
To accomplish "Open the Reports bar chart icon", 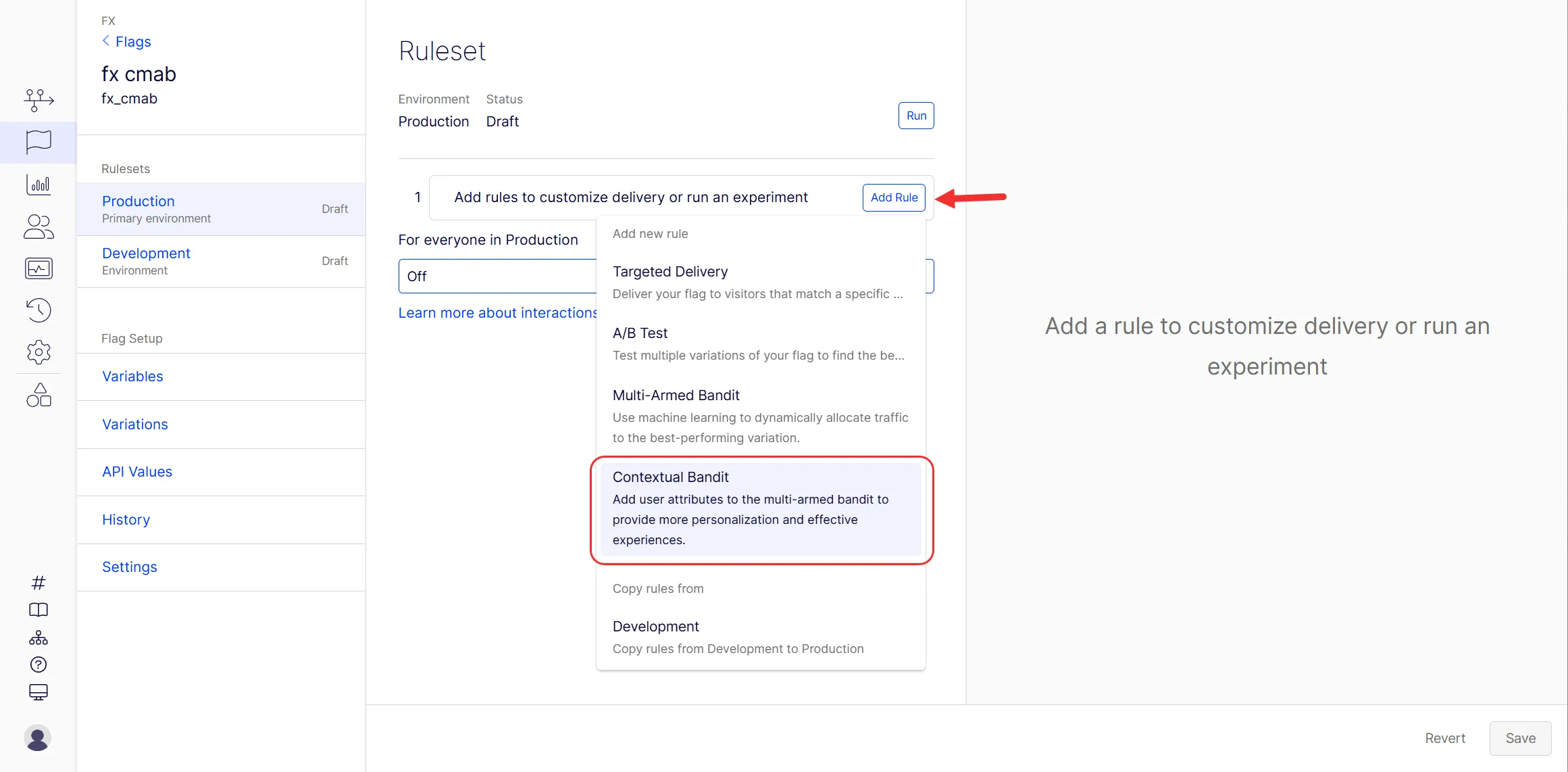I will pos(39,185).
